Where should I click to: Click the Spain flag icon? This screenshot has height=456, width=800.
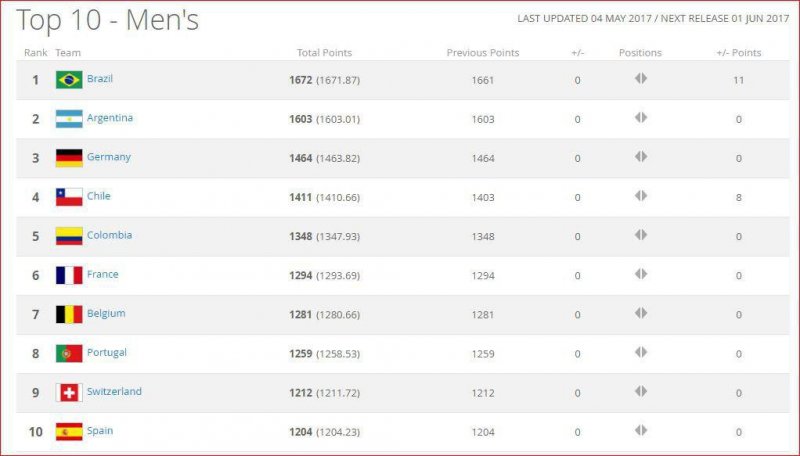69,431
